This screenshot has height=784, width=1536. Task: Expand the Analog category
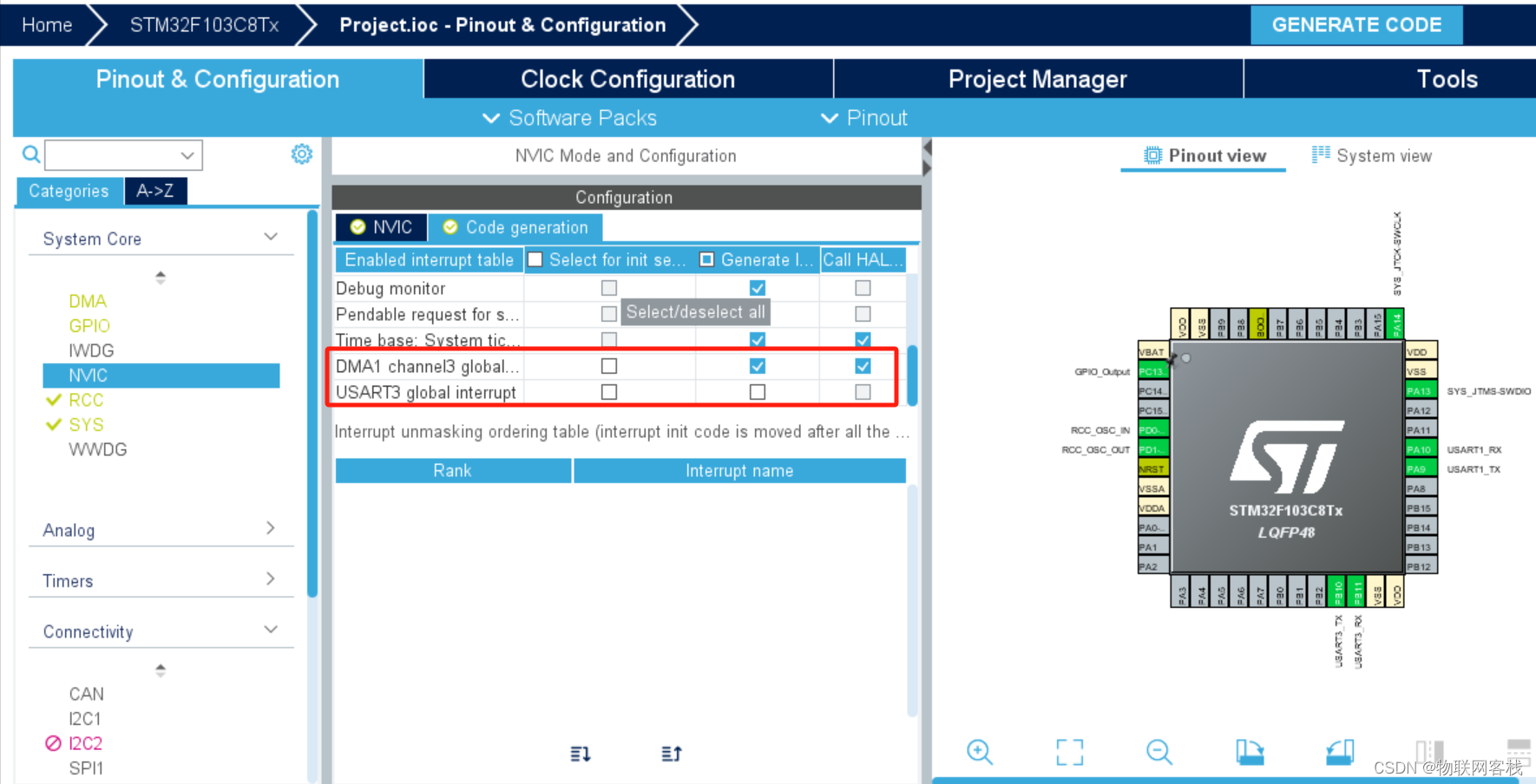pos(271,528)
